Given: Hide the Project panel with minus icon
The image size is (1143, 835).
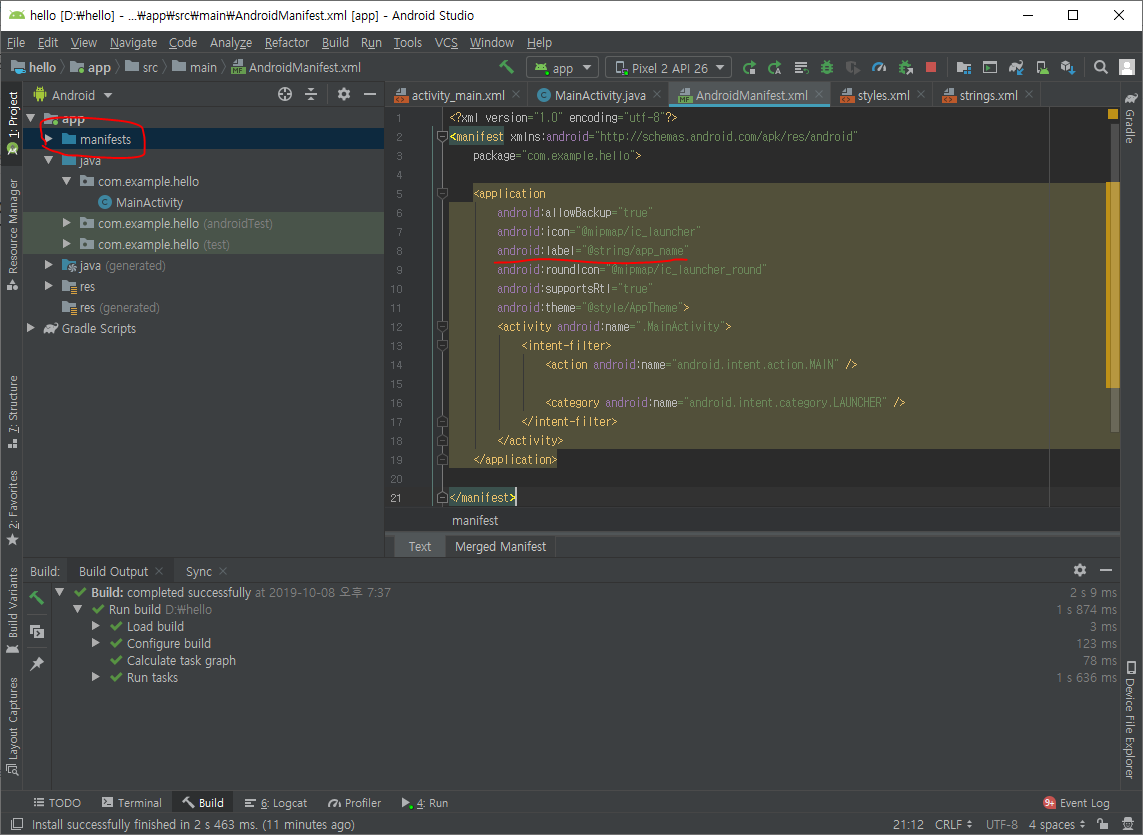Looking at the screenshot, I should [370, 94].
